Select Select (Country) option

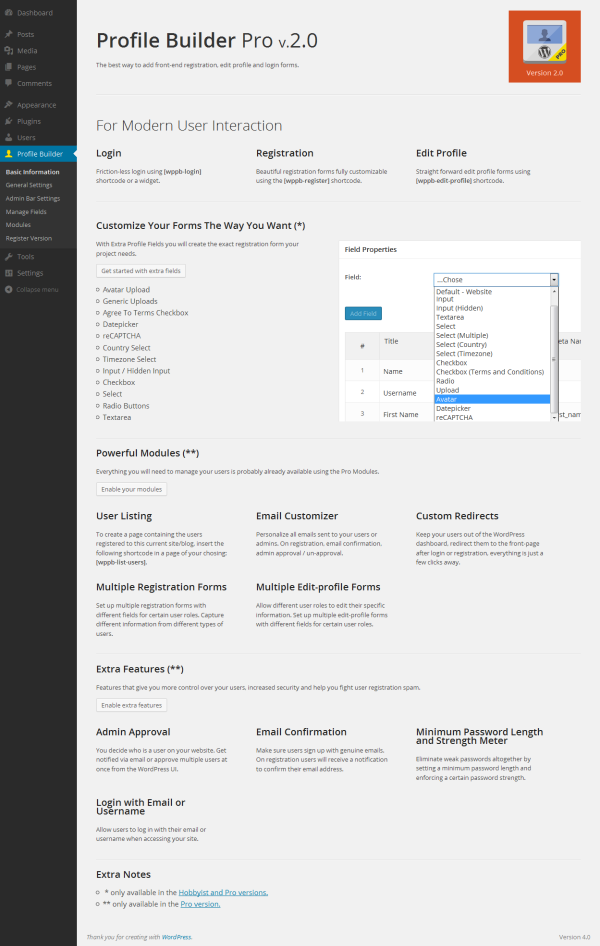tap(461, 344)
